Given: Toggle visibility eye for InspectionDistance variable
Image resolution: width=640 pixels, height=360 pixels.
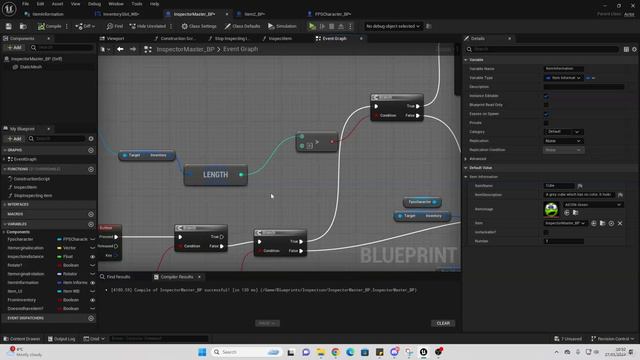Looking at the screenshot, I should point(92,257).
